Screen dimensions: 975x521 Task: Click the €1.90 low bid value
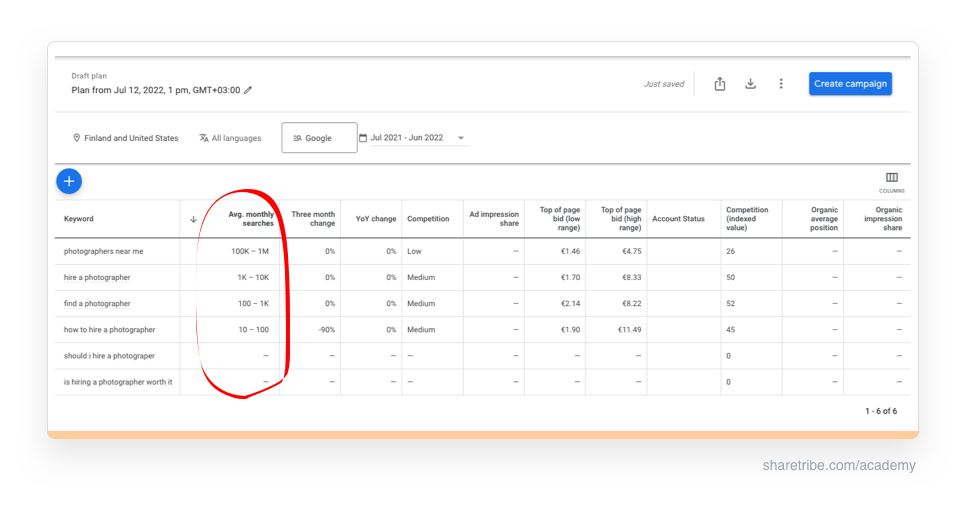[x=570, y=330]
